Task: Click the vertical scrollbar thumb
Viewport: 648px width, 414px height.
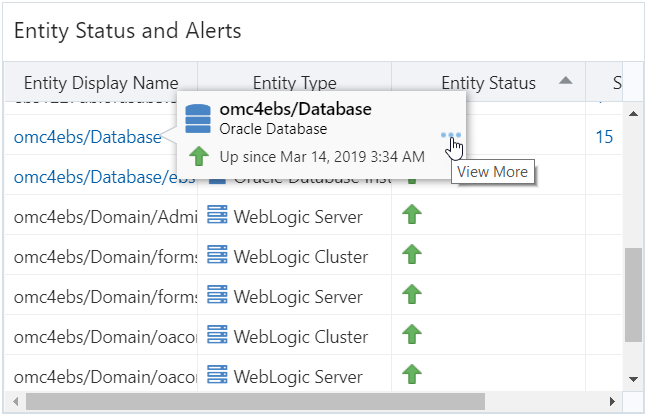Action: [633, 295]
